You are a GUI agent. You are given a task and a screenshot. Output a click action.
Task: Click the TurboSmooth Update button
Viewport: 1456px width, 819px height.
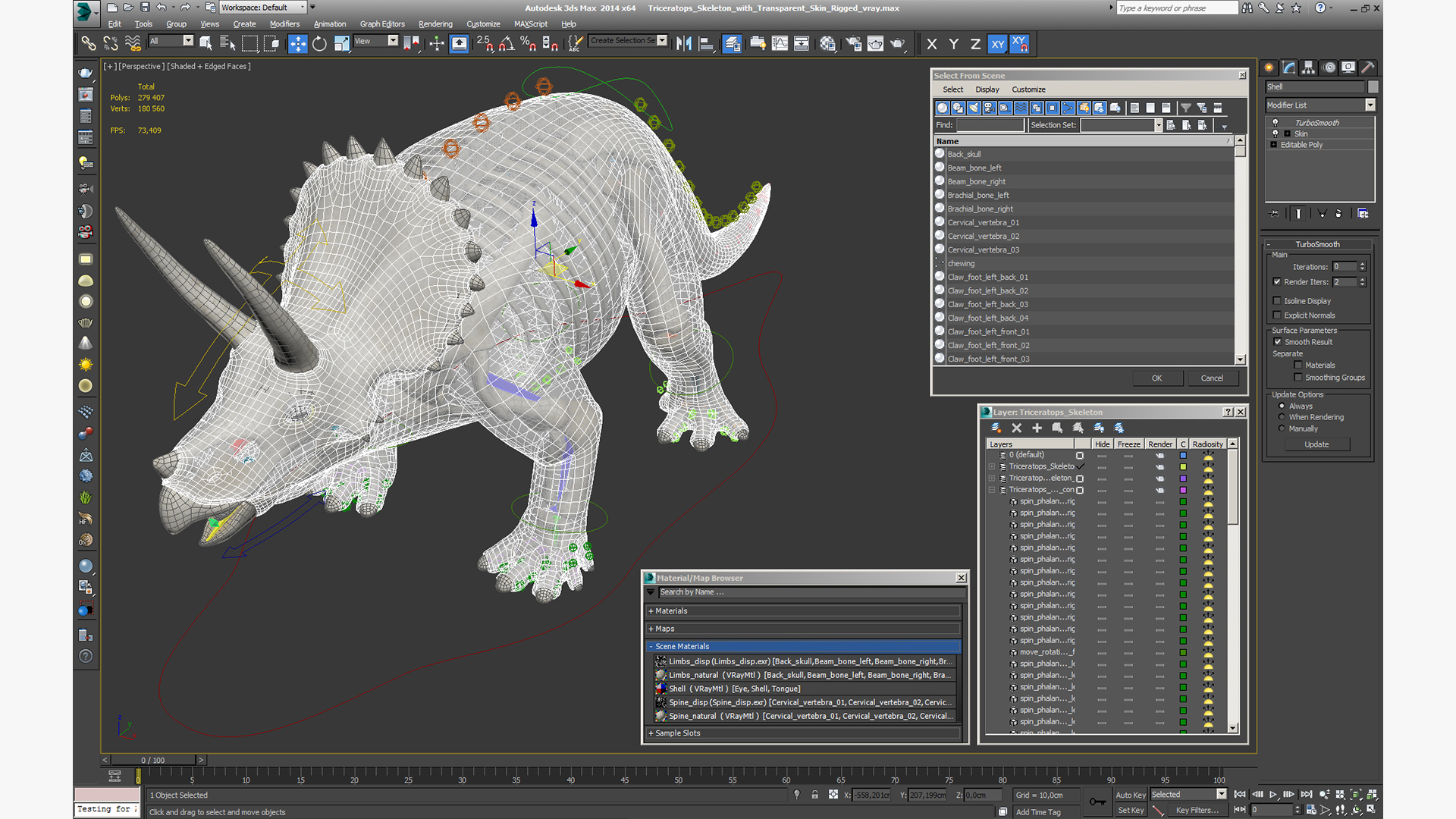(x=1316, y=444)
